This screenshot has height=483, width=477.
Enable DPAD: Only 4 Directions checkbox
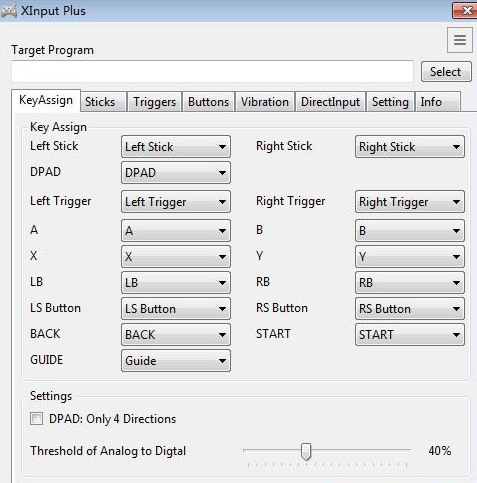(36, 419)
